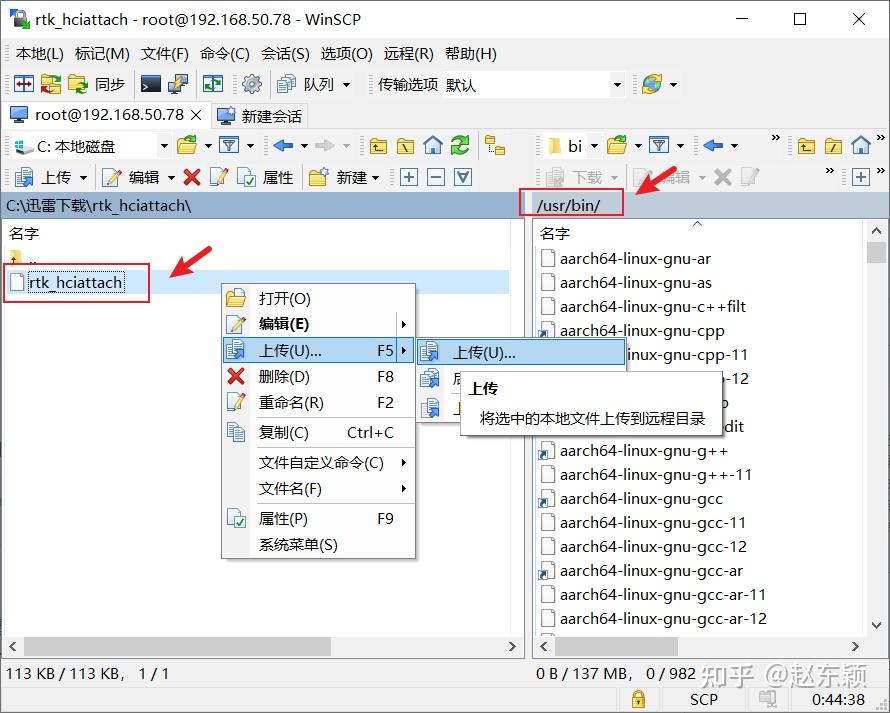The image size is (890, 713).
Task: Click the preferences gear icon
Action: pyautogui.click(x=251, y=84)
